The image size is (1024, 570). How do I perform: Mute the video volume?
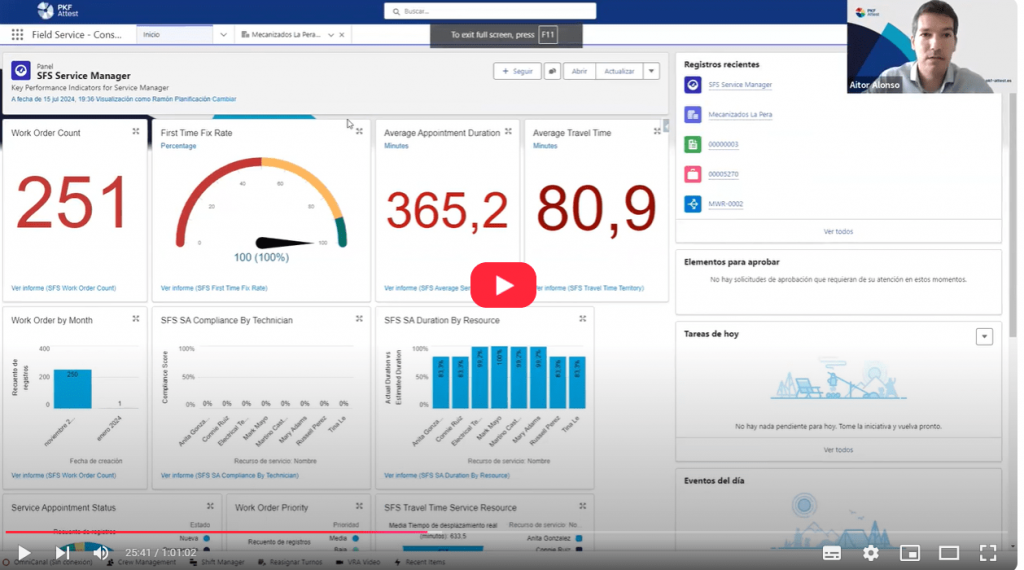point(101,553)
